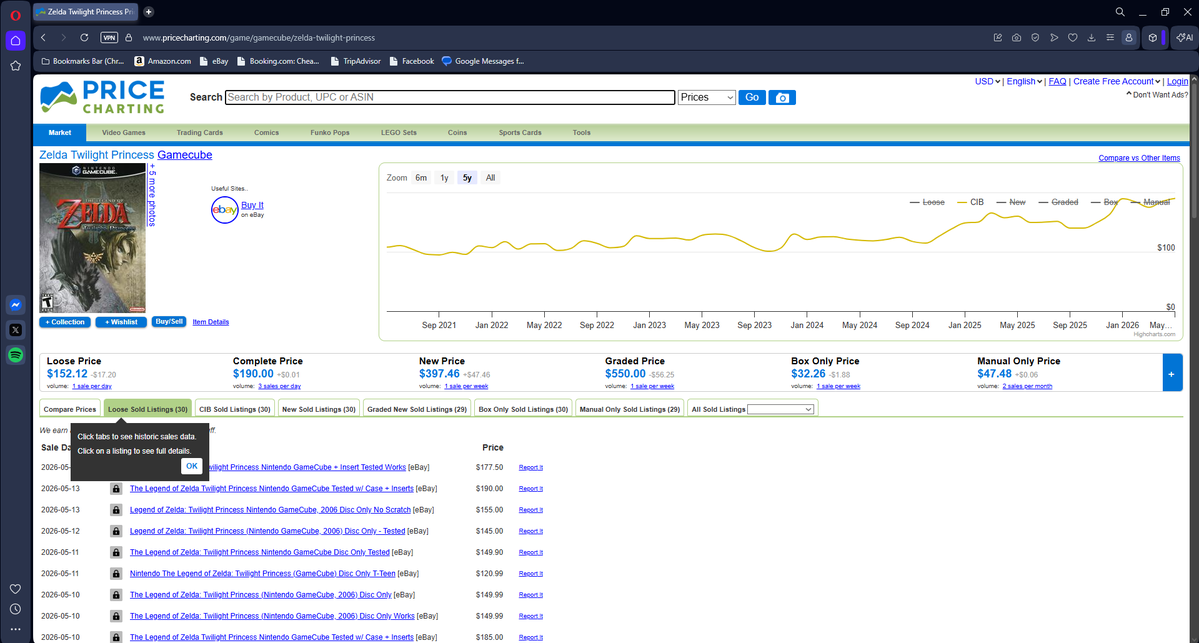Click the product search input field
The height and width of the screenshot is (643, 1199).
pyautogui.click(x=450, y=97)
